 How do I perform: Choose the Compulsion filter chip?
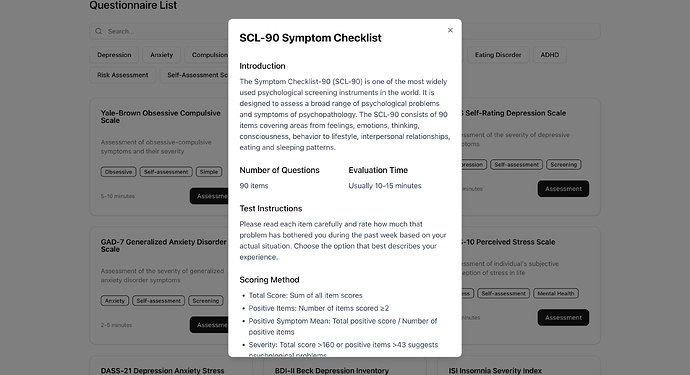tap(206, 55)
